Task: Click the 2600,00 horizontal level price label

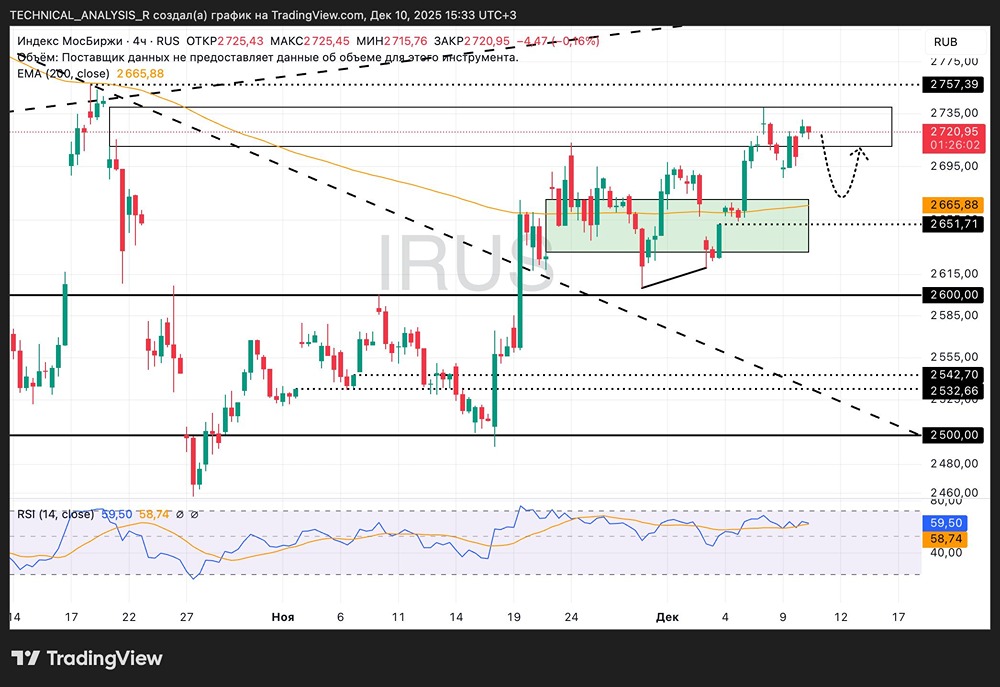Action: pyautogui.click(x=953, y=295)
